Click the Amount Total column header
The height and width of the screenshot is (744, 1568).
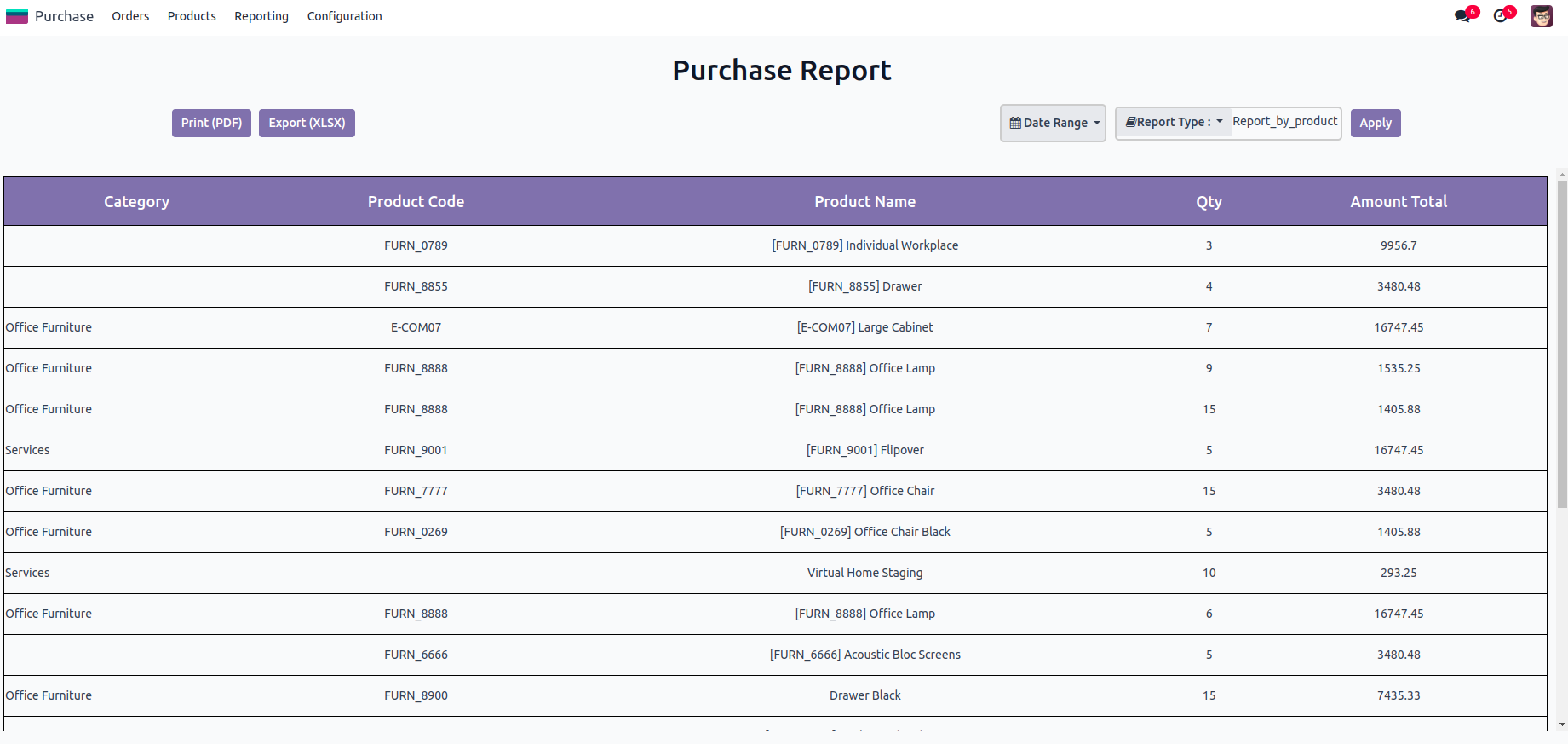pyautogui.click(x=1398, y=202)
